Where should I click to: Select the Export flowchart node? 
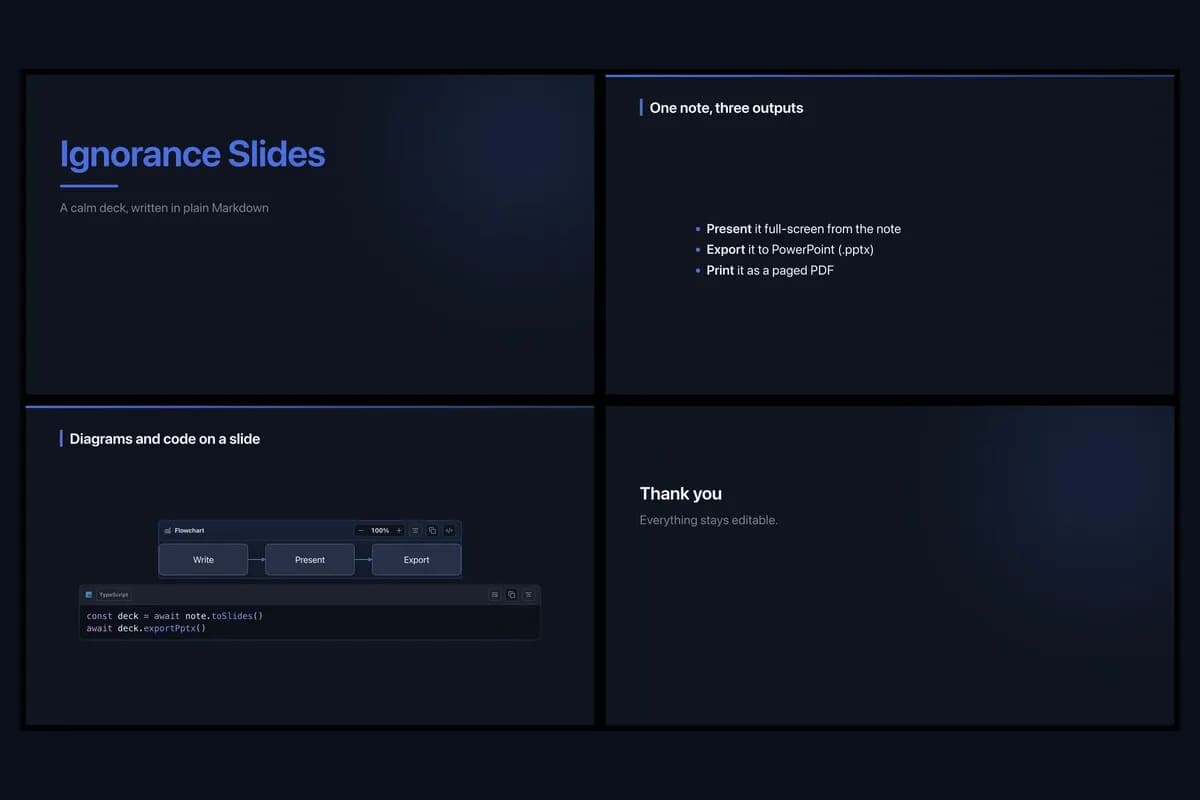[416, 560]
